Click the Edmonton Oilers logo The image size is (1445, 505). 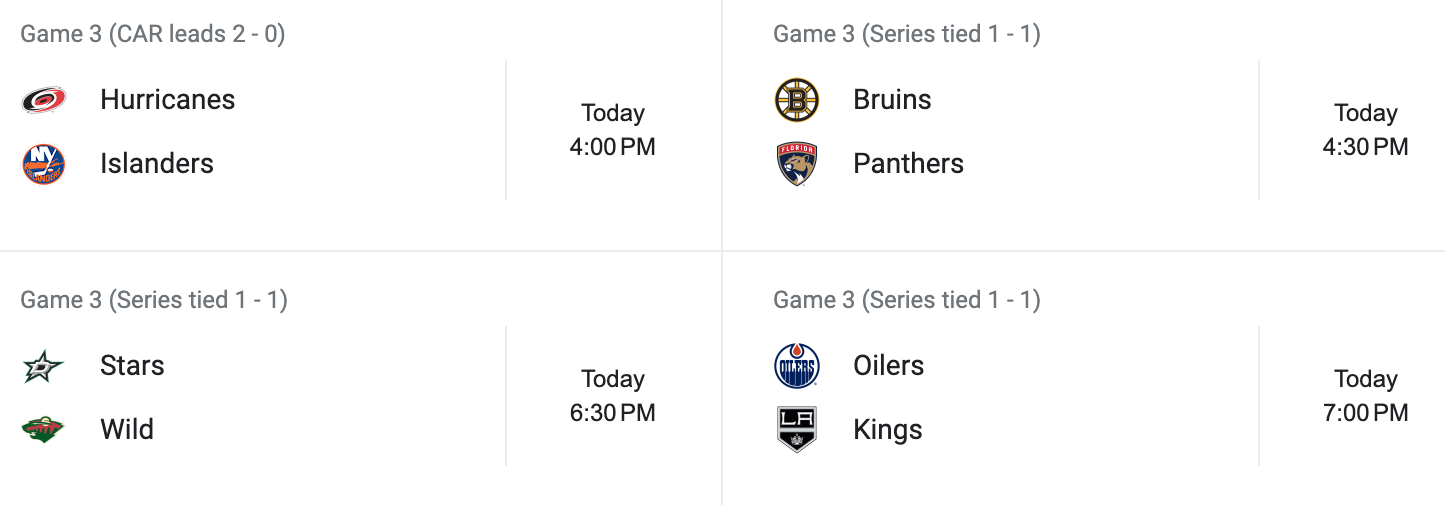tap(797, 366)
